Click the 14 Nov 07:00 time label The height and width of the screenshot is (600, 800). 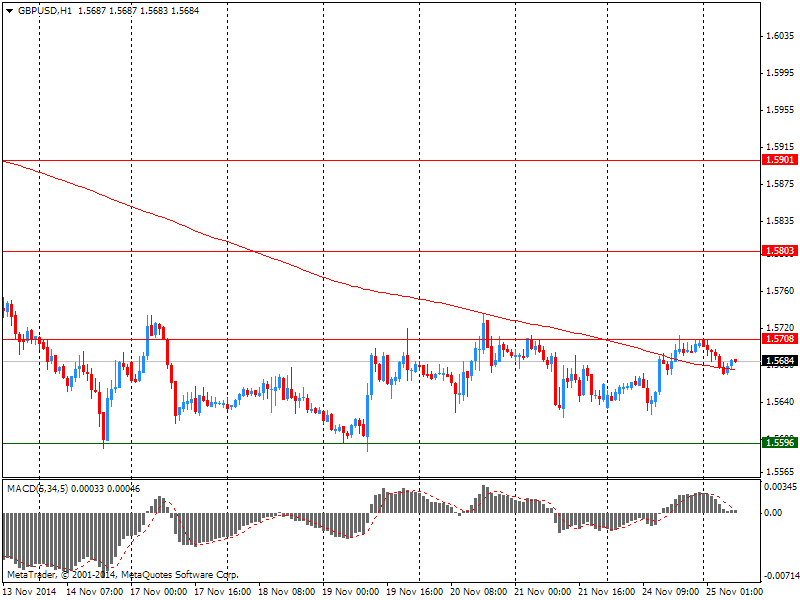tap(94, 592)
